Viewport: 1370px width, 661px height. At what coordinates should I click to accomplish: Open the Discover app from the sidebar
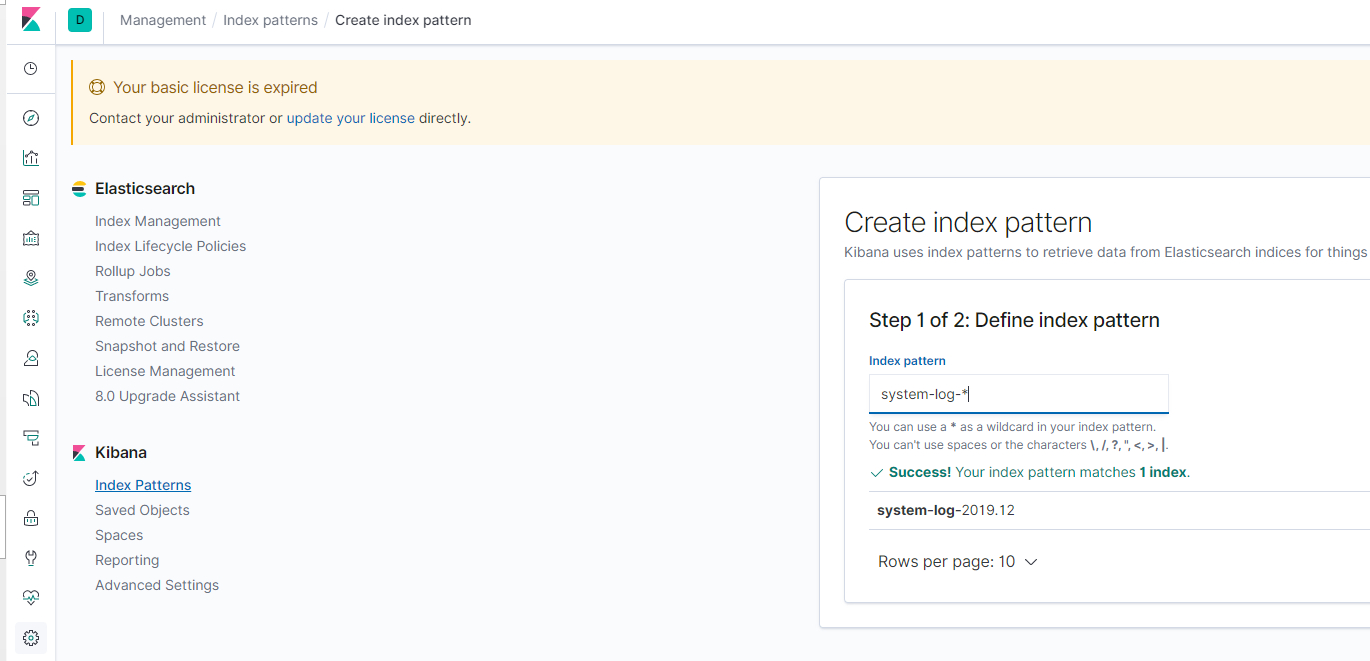click(x=30, y=117)
